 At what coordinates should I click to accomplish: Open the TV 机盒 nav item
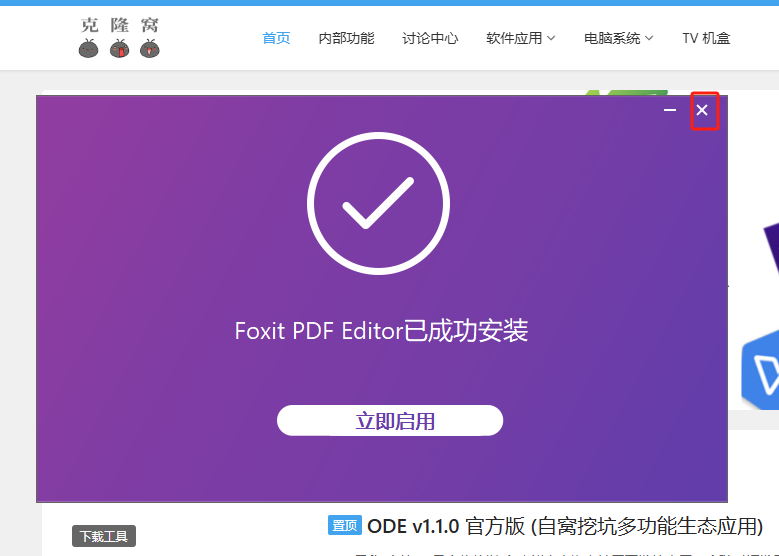point(706,38)
